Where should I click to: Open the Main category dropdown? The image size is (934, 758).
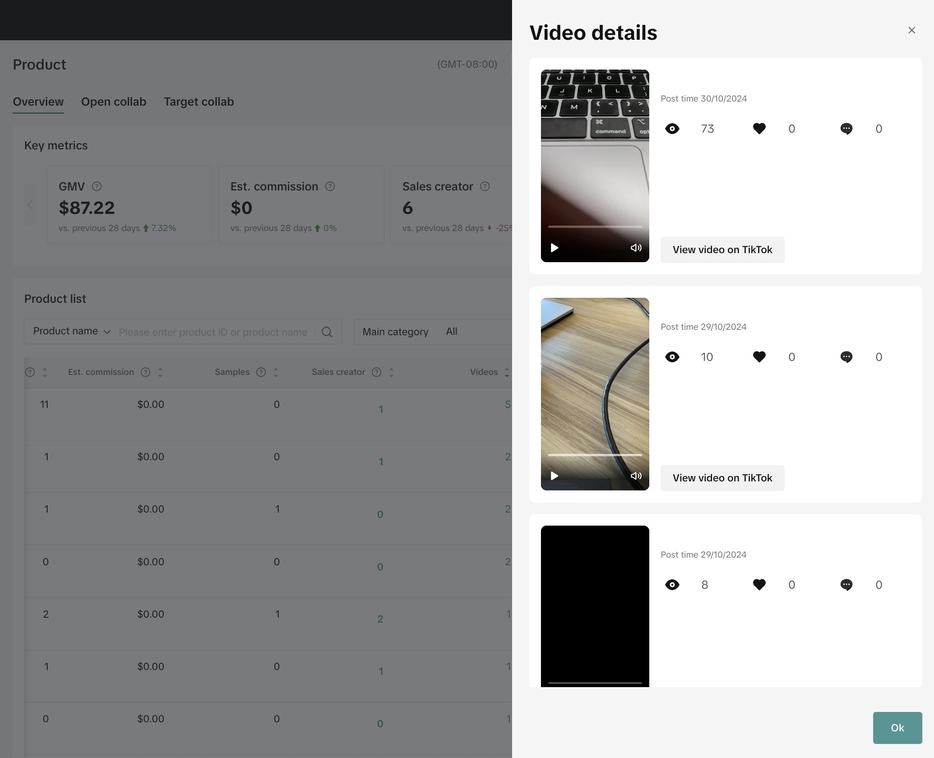[430, 332]
